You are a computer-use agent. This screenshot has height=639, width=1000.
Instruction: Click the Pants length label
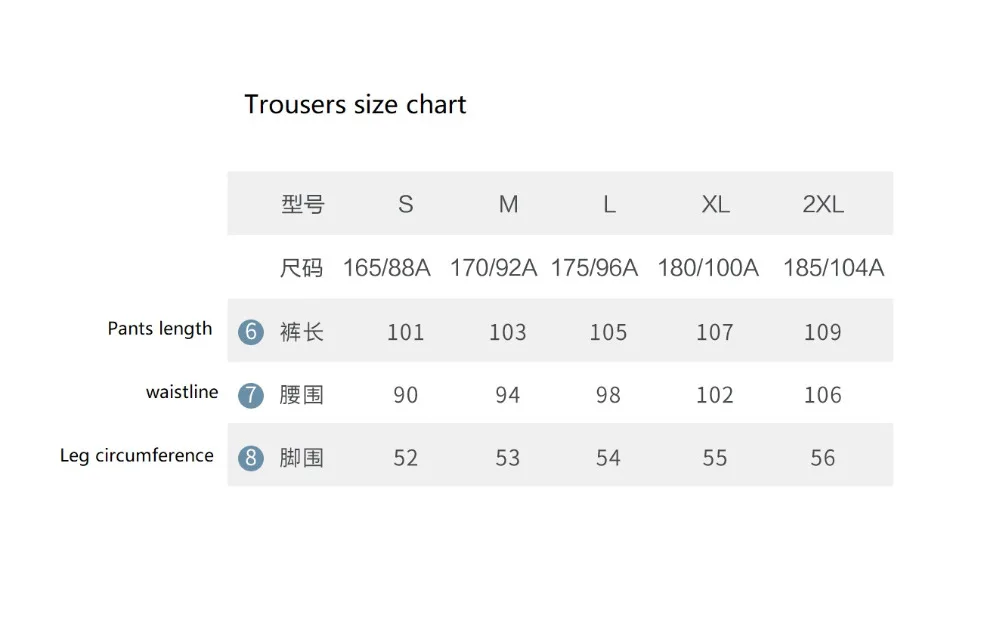click(x=159, y=329)
